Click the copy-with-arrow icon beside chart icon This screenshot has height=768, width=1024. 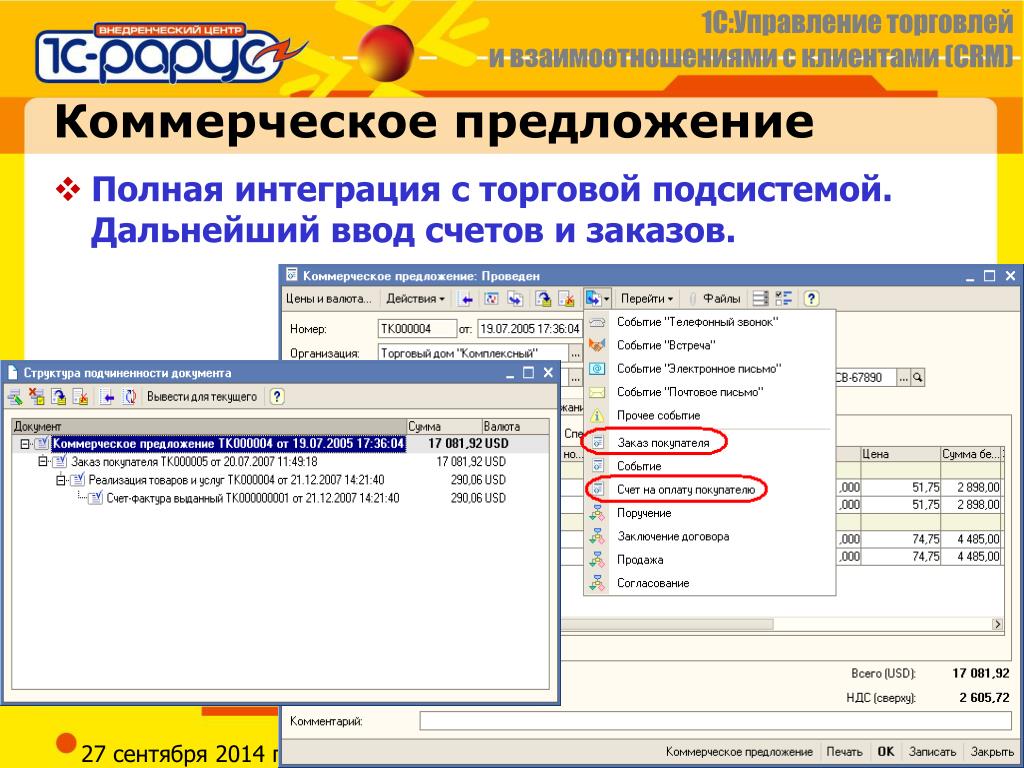pos(515,299)
